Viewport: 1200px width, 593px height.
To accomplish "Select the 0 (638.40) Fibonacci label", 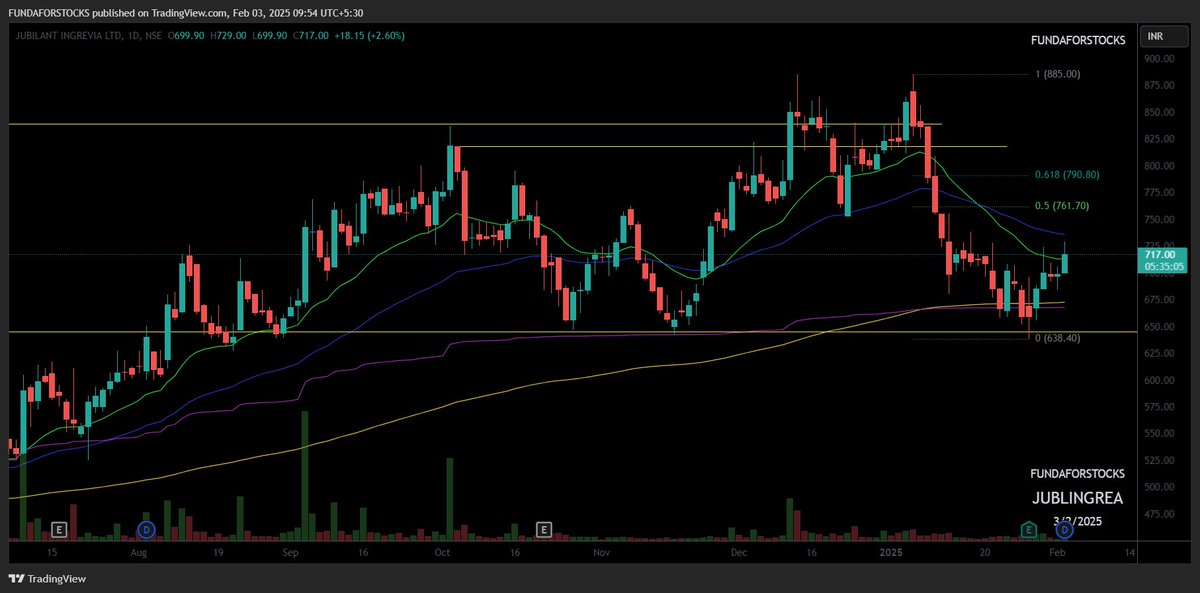I will click(1058, 338).
